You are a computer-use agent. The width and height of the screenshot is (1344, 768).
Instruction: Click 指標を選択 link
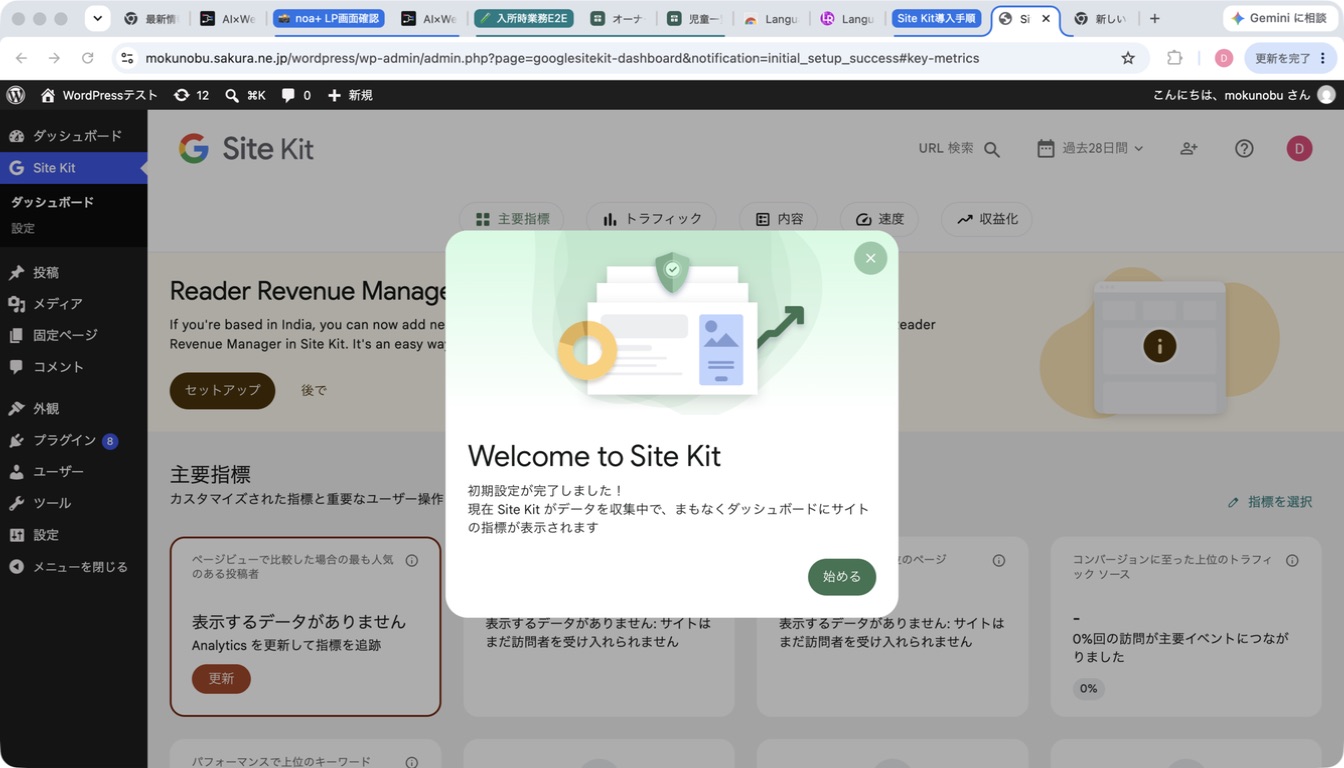1270,502
